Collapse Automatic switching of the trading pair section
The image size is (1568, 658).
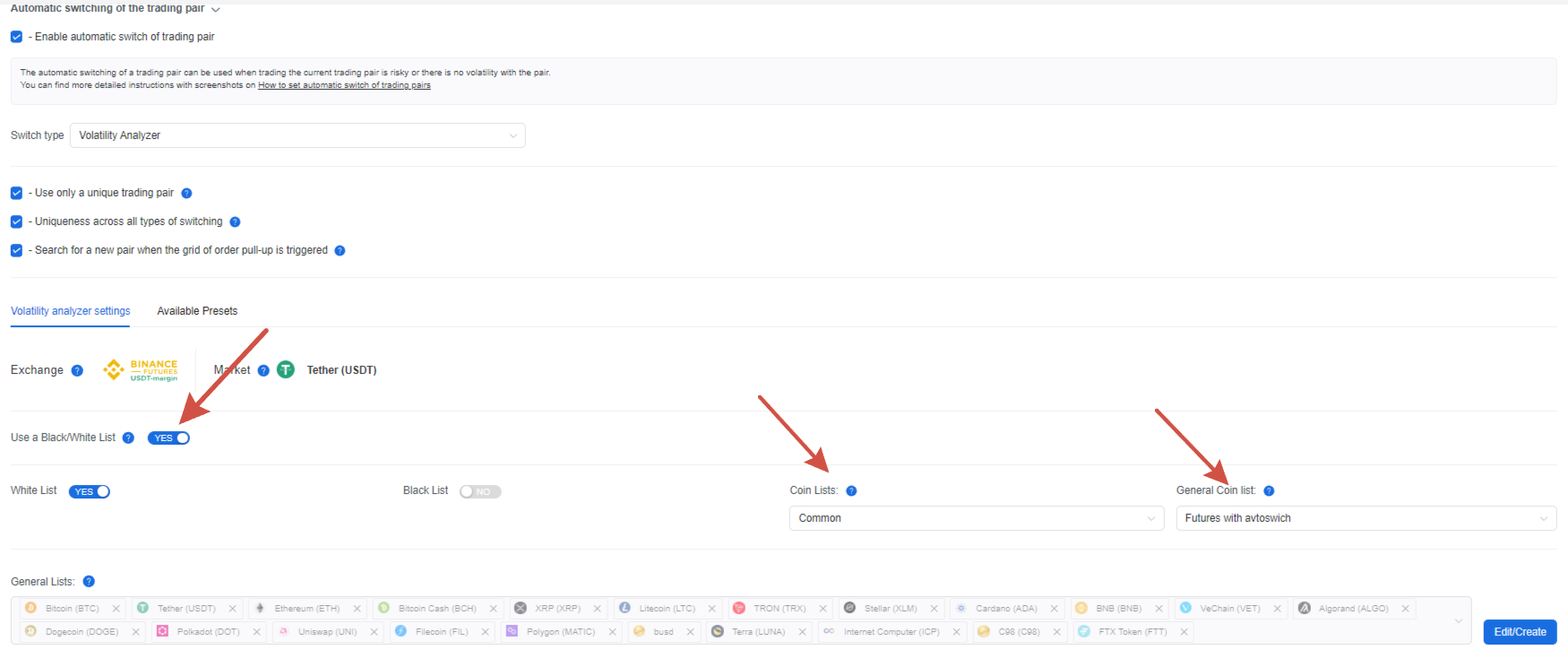(215, 9)
